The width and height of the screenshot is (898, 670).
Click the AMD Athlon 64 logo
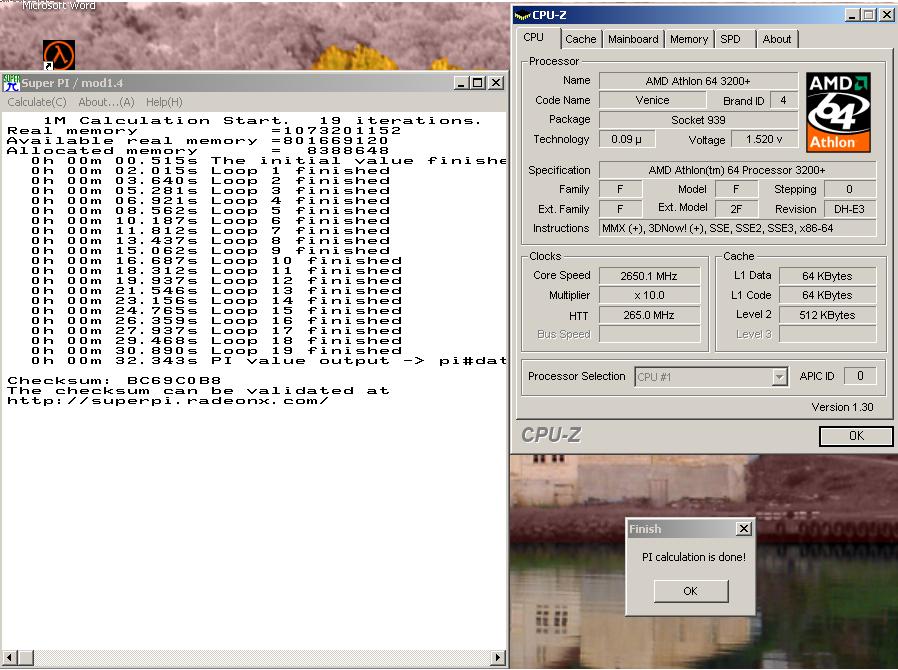[x=838, y=112]
